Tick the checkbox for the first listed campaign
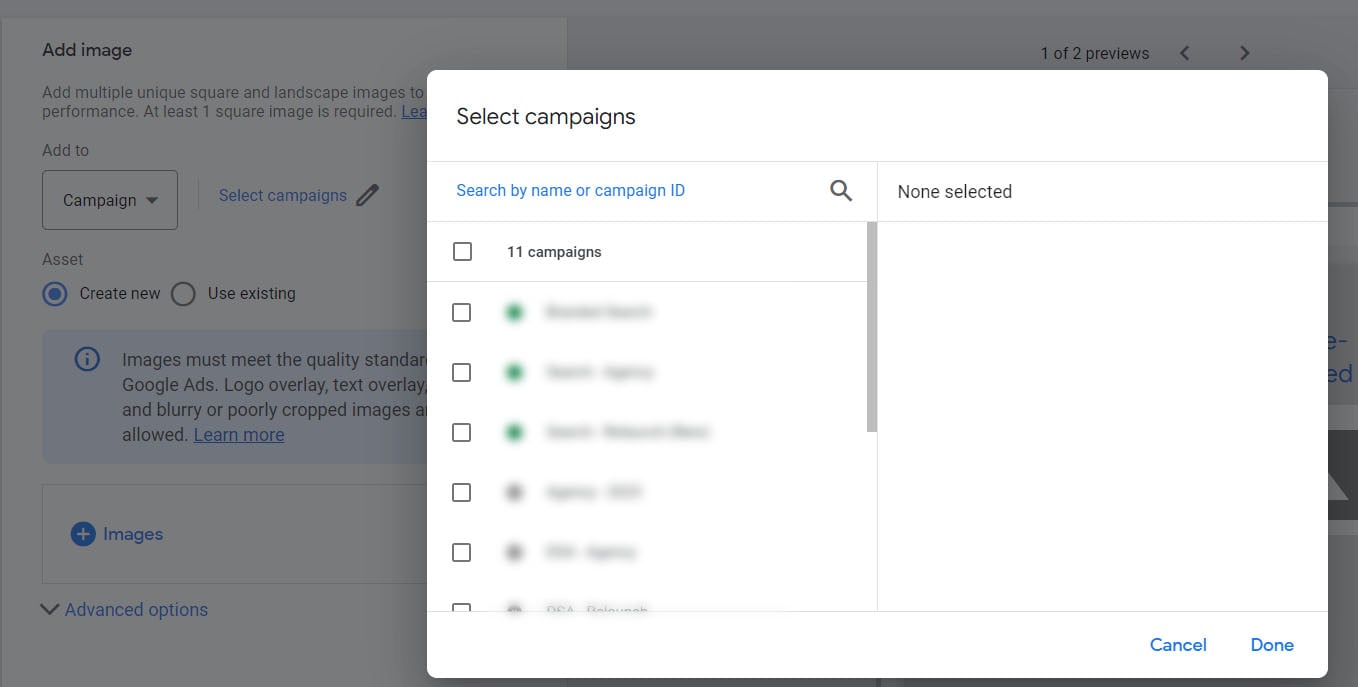 [x=462, y=313]
